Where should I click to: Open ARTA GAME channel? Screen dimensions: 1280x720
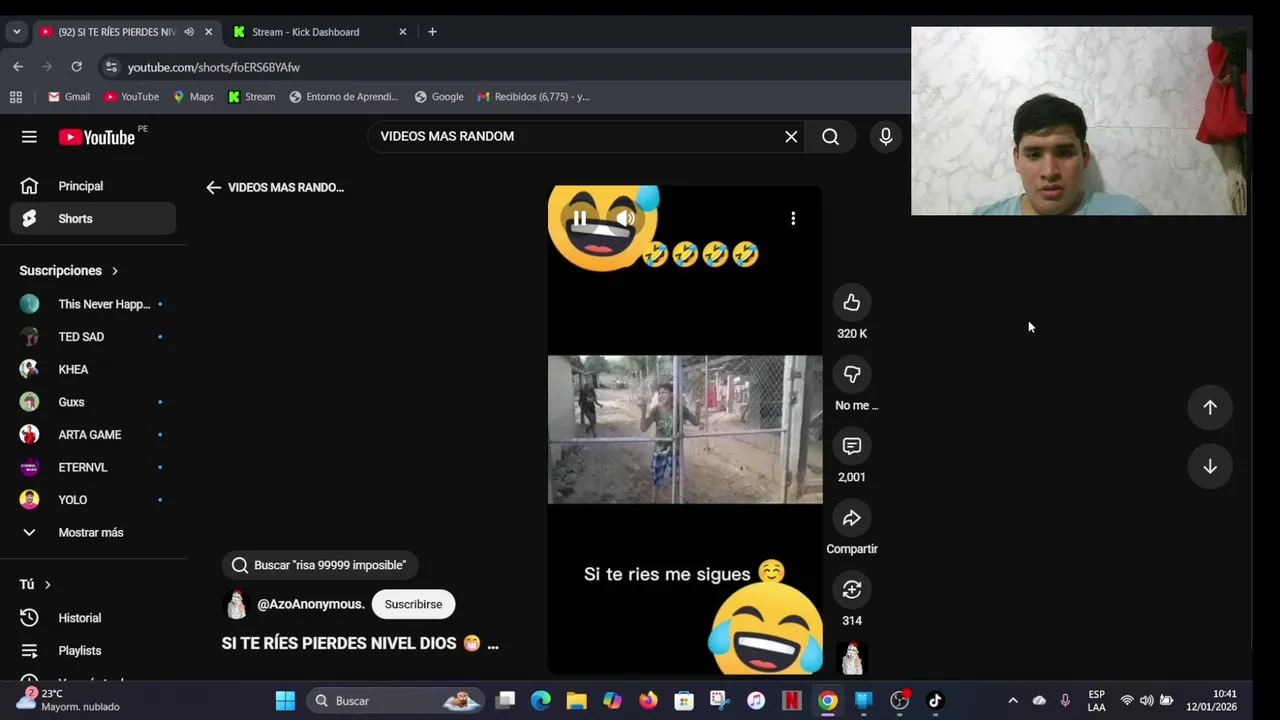(93, 435)
